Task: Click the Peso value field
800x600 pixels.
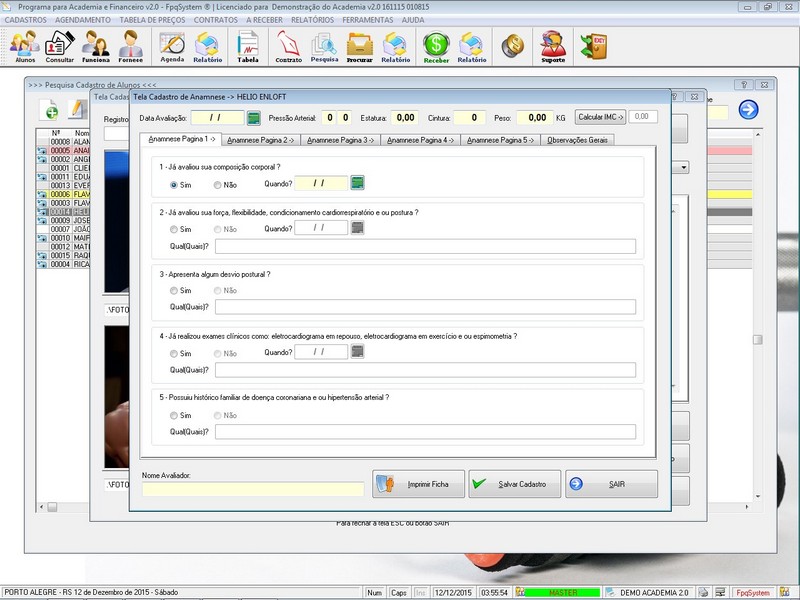Action: [x=535, y=118]
